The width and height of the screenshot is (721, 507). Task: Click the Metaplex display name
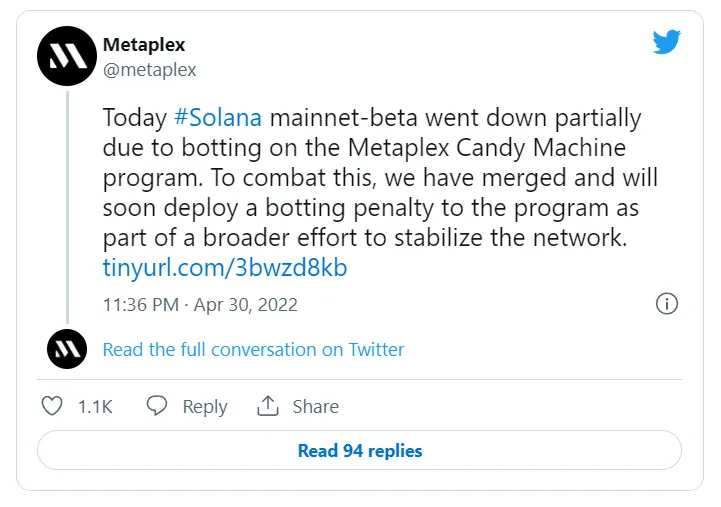[x=144, y=45]
